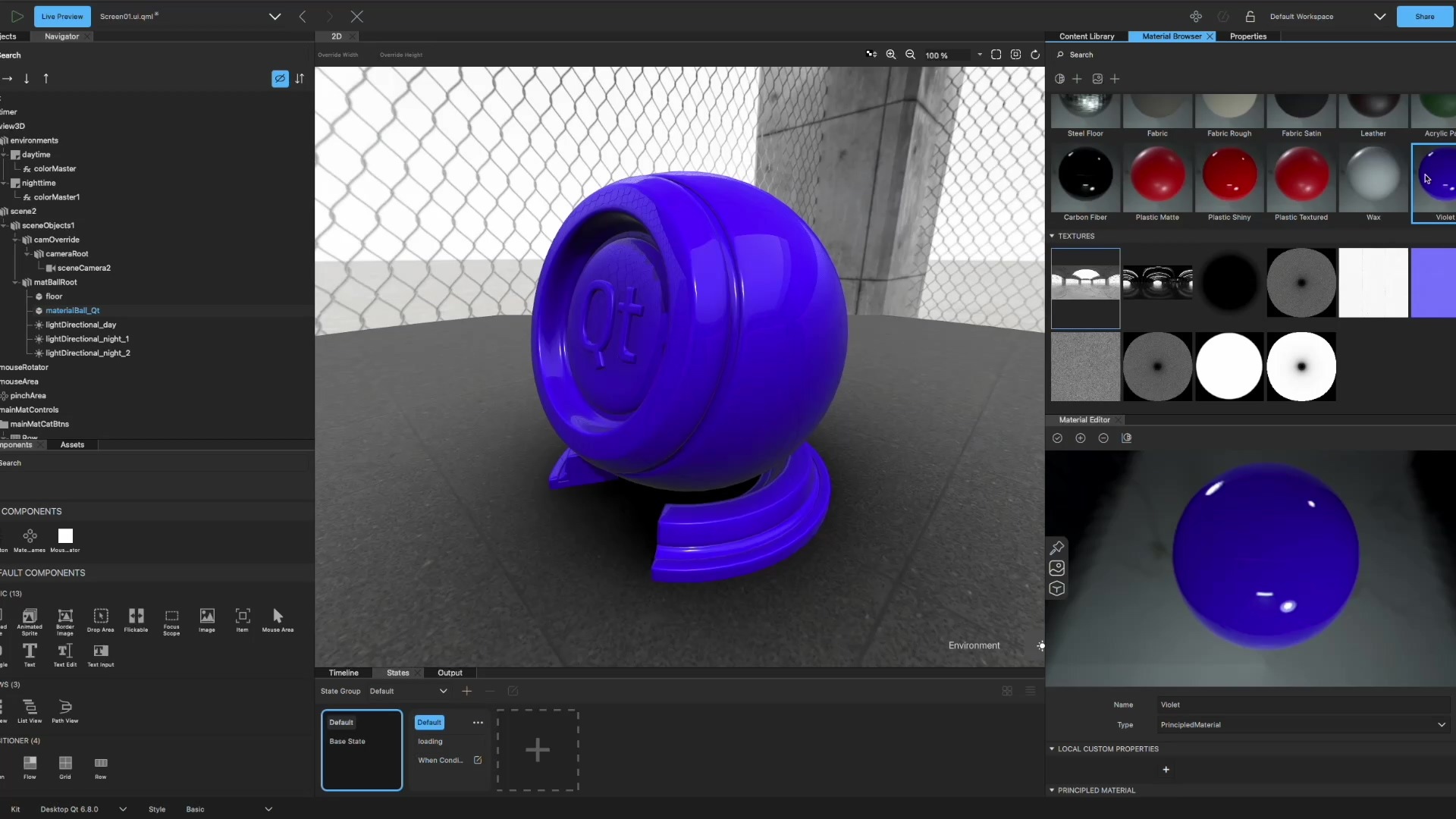1456x819 pixels.
Task: Close the Material Browser tab
Action: (x=1210, y=36)
